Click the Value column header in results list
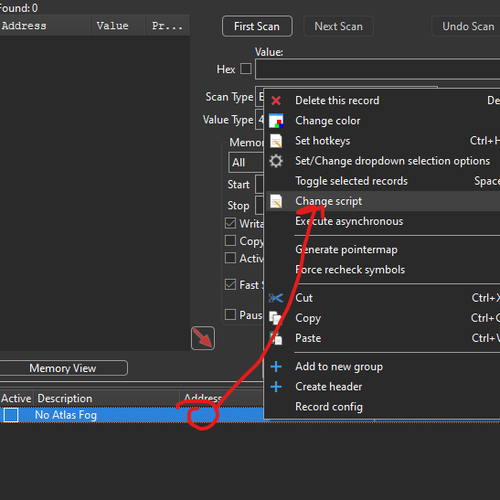Screen dimensions: 500x500 [x=118, y=26]
